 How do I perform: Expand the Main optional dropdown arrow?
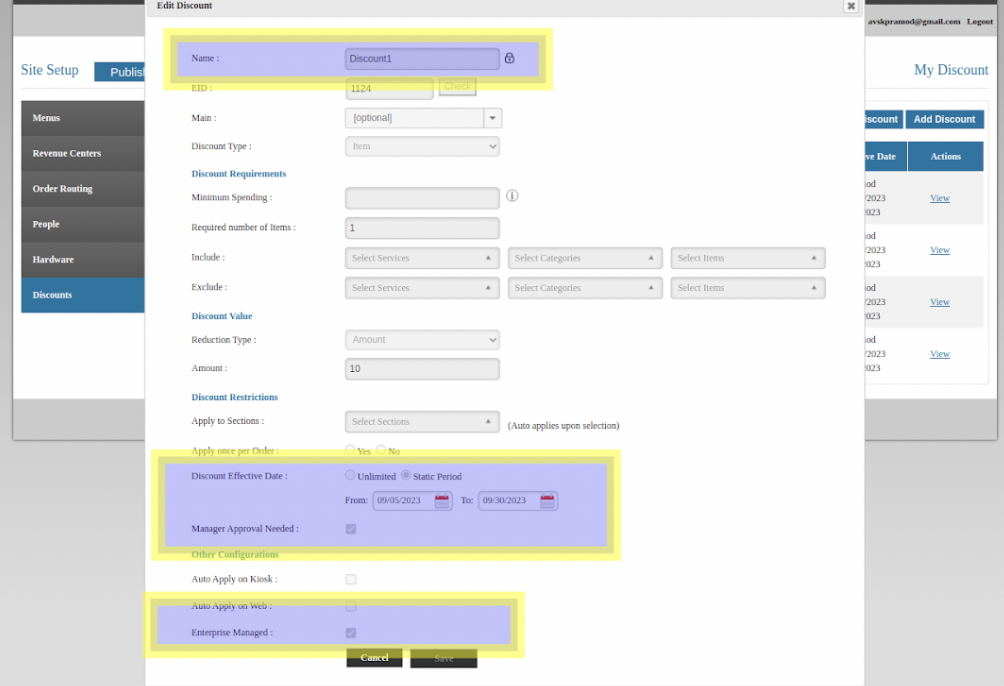[492, 118]
